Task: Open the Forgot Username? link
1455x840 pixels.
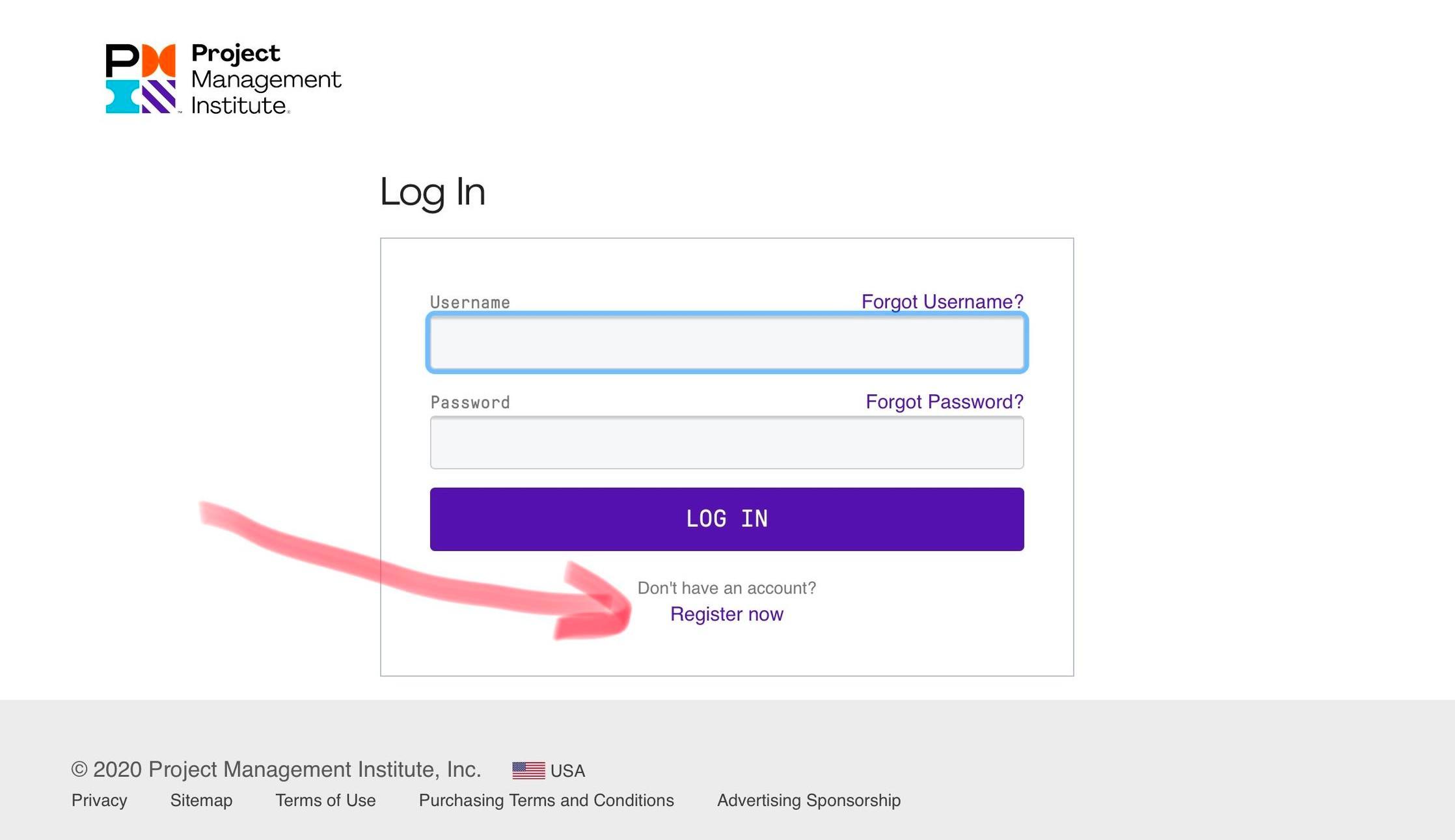Action: point(942,302)
